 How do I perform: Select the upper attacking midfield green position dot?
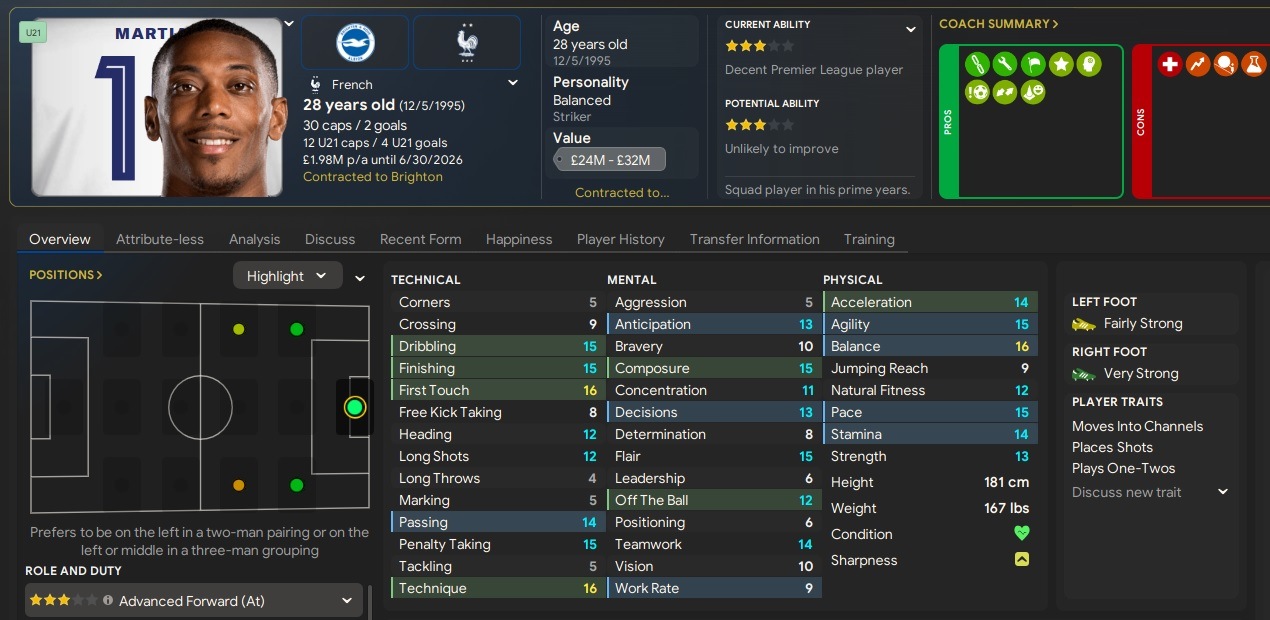click(x=296, y=329)
